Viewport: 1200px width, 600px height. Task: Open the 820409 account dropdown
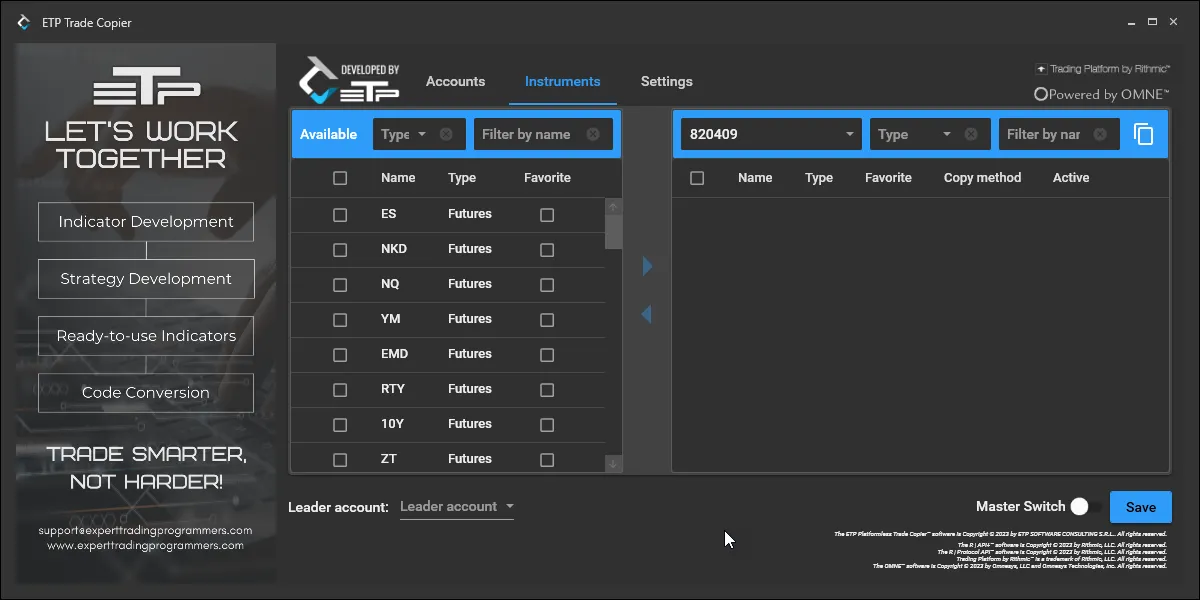(771, 134)
